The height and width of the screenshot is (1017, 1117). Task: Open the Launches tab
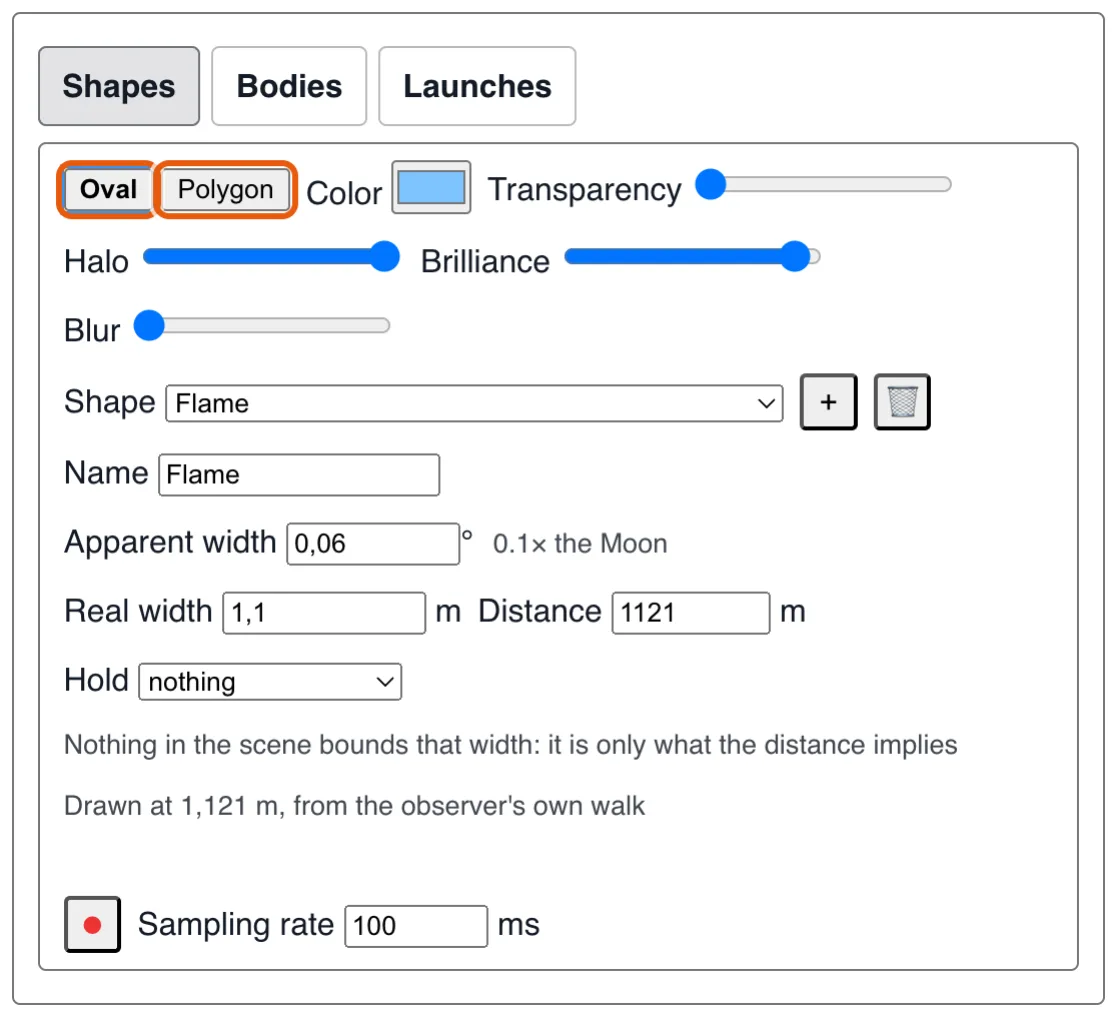pos(477,86)
